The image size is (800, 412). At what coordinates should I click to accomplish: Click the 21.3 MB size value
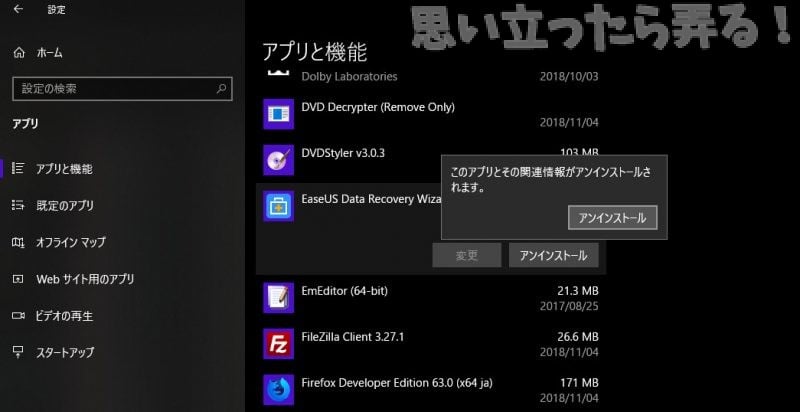click(x=578, y=291)
